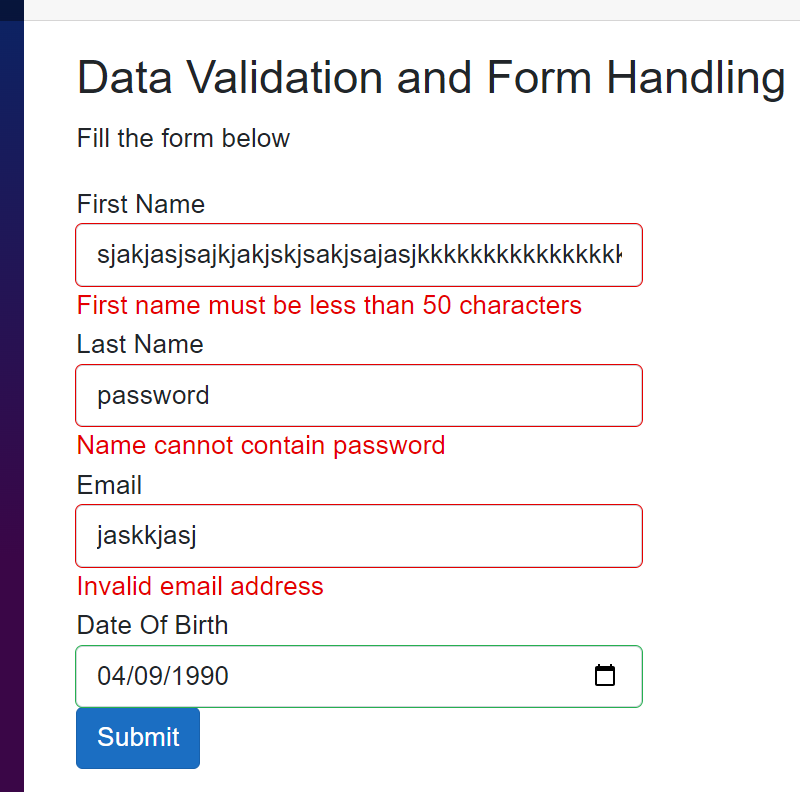The image size is (800, 792).
Task: Click the Data Validation and Form Handling heading
Action: coord(431,78)
